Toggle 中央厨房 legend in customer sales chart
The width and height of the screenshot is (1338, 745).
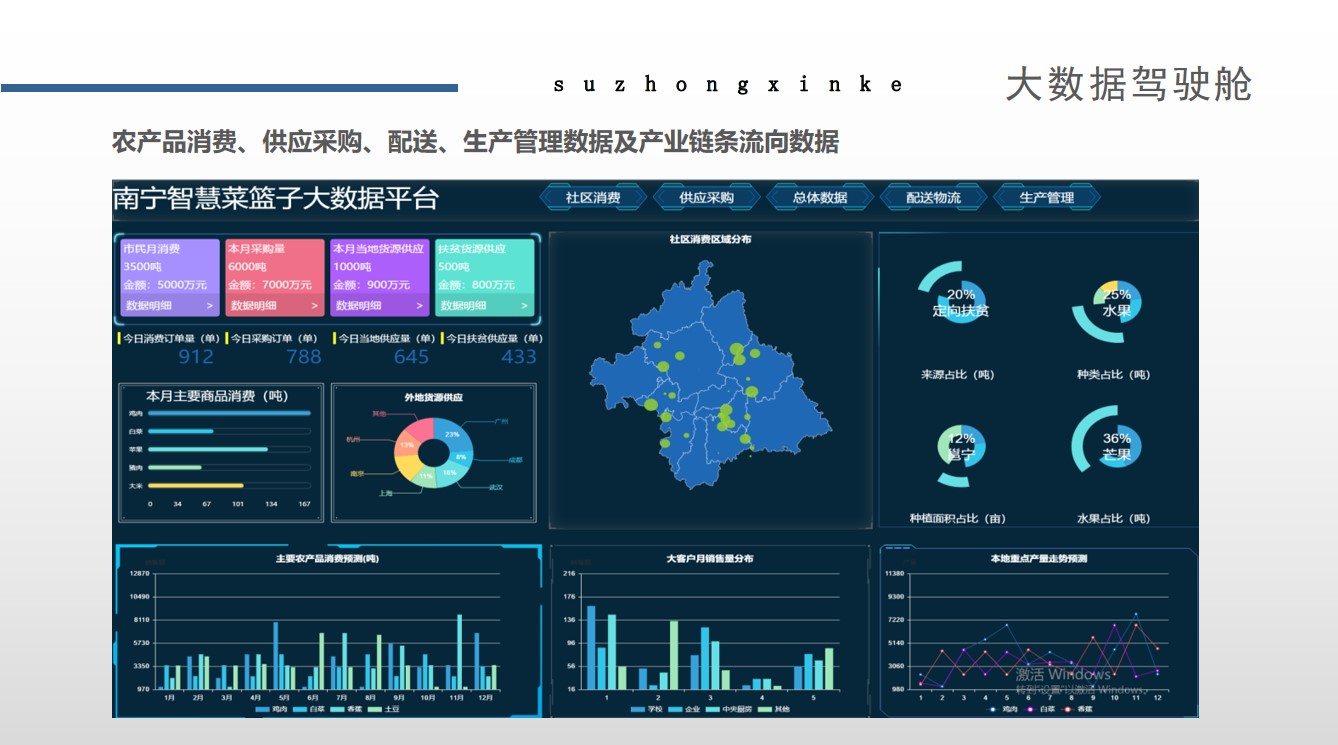(735, 709)
